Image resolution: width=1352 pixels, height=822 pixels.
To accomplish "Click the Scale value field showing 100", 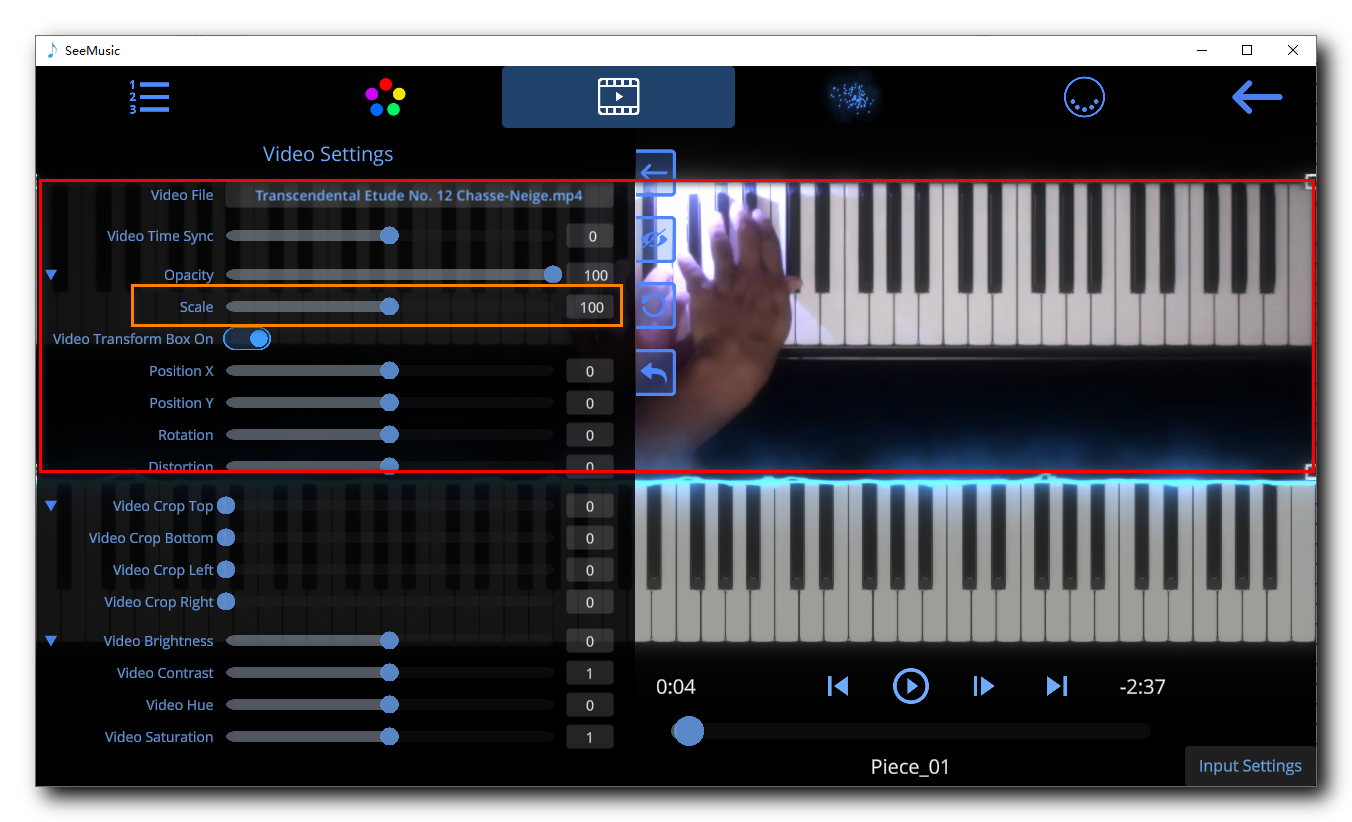I will 590,307.
